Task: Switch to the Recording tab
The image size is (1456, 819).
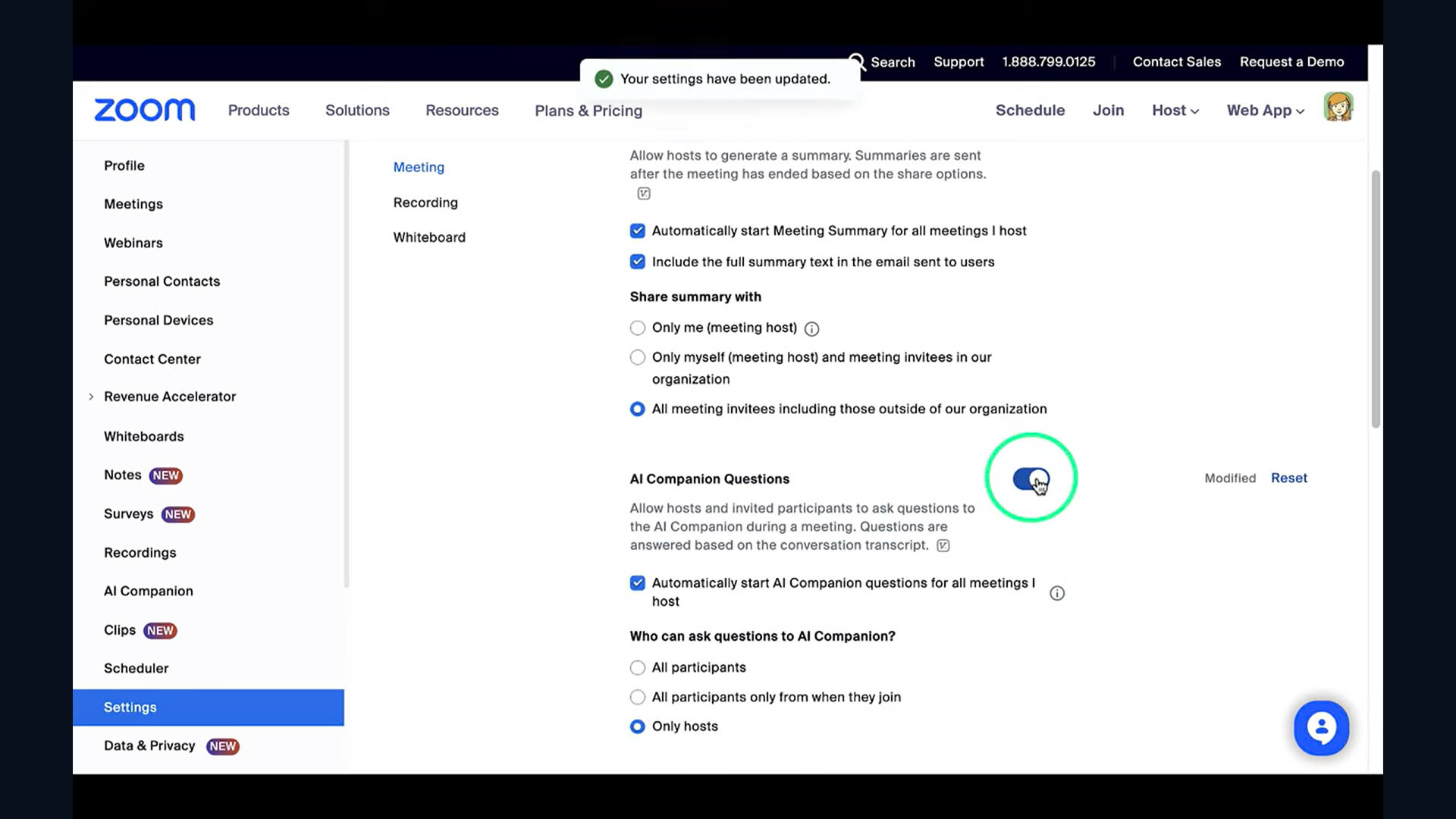Action: [425, 202]
